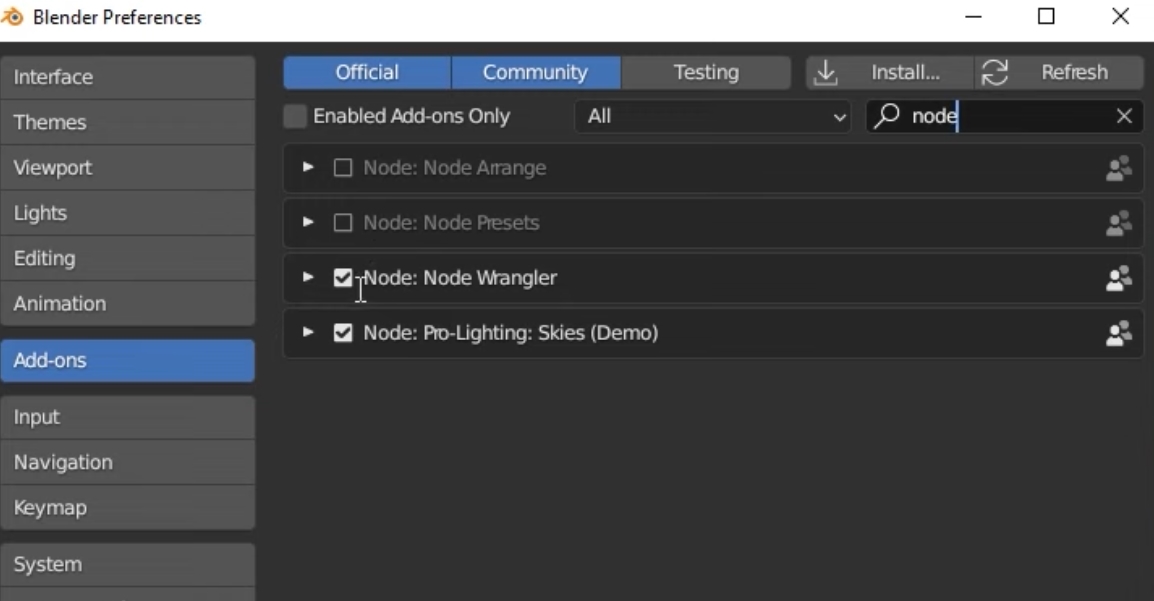Toggle the Testing support level filter
The width and height of the screenshot is (1154, 601).
click(706, 72)
